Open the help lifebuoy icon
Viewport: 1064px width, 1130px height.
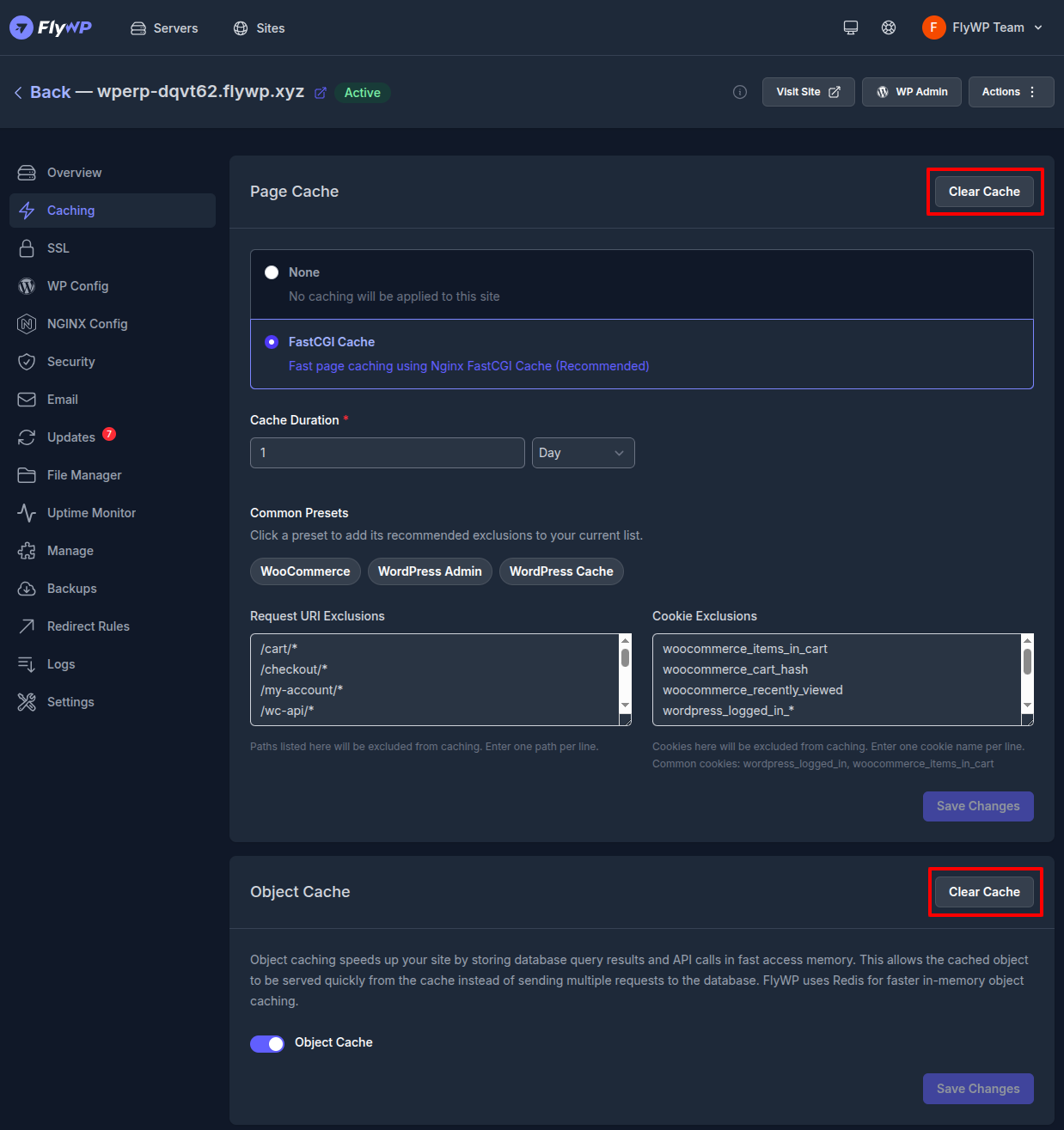click(x=889, y=27)
